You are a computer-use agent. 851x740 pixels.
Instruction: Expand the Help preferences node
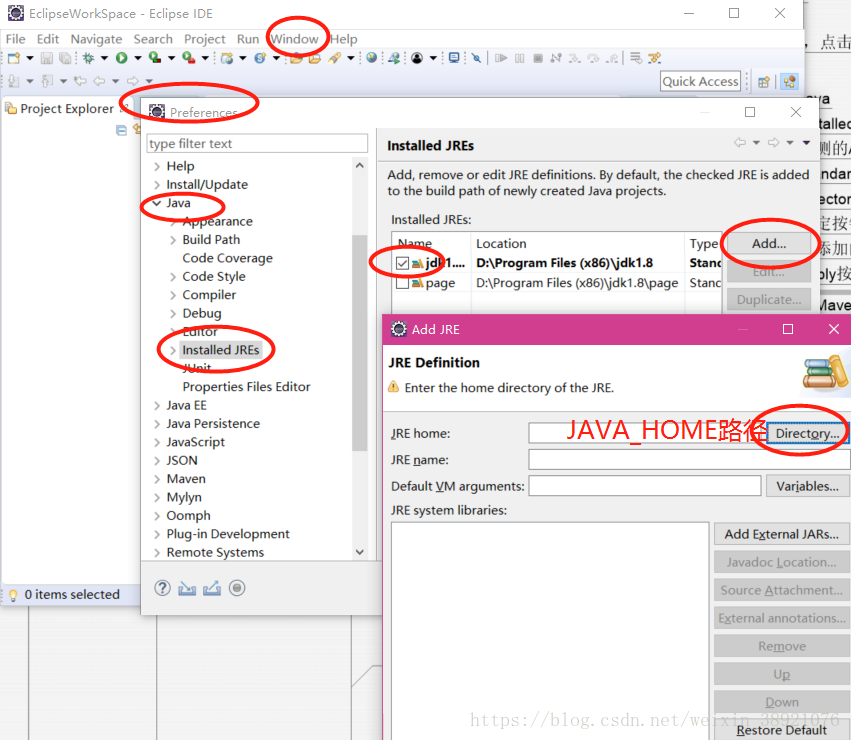[157, 166]
